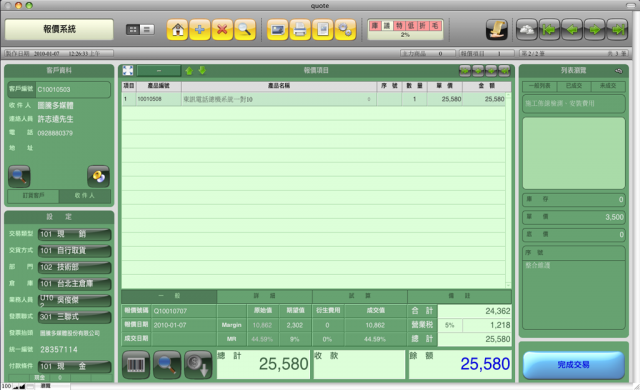Open 部門 dropdown showing 102 技術部
This screenshot has width=640, height=390.
pyautogui.click(x=74, y=267)
